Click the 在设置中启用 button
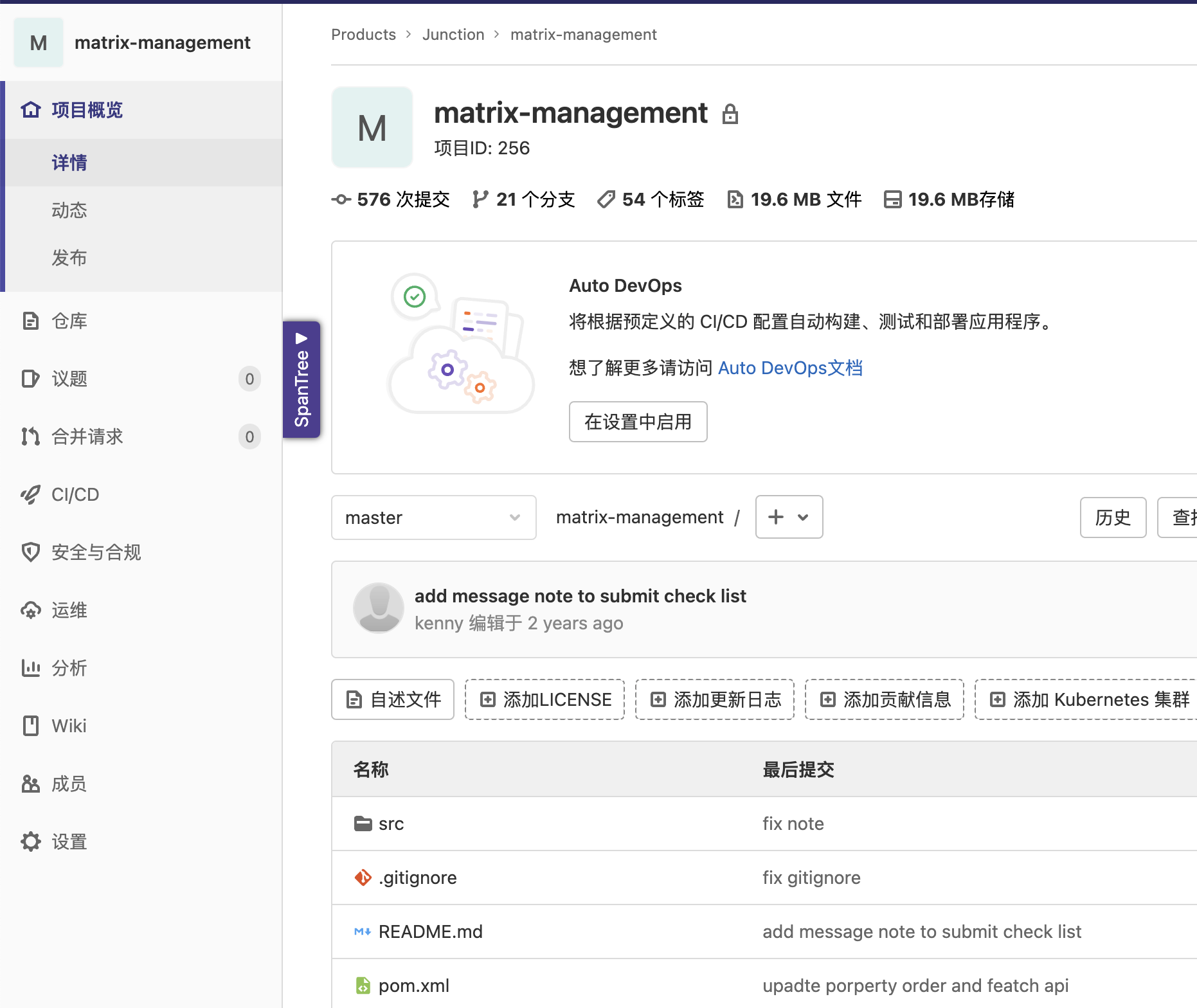 (638, 422)
